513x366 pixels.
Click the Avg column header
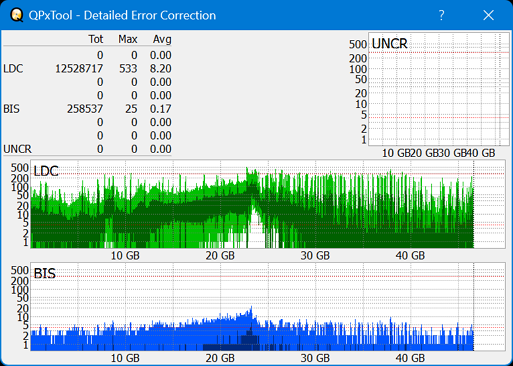(162, 39)
